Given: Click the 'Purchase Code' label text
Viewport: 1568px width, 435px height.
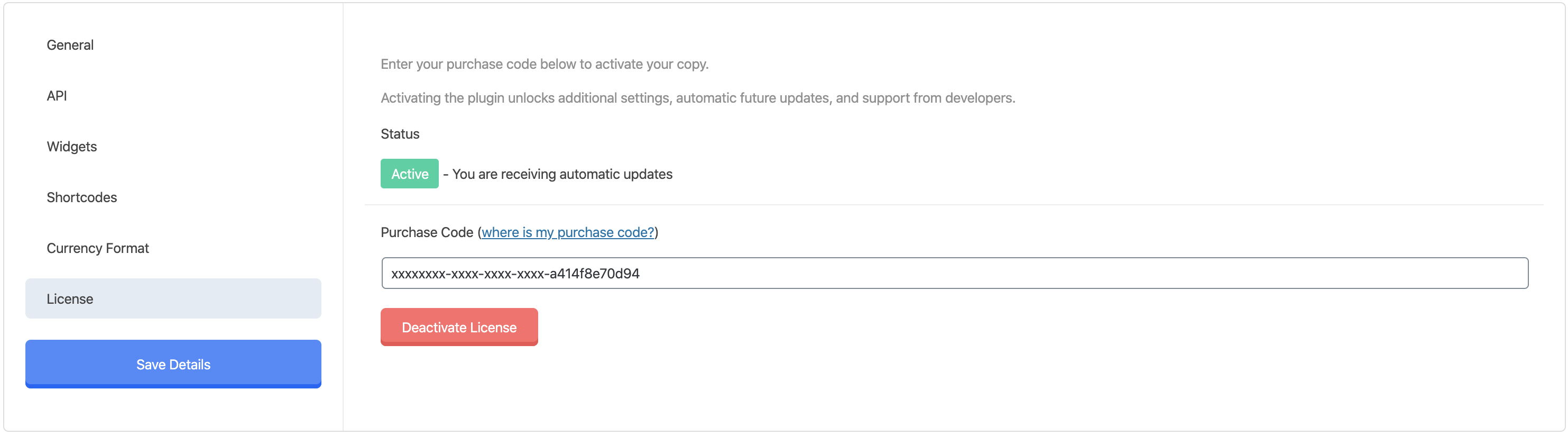Looking at the screenshot, I should click(x=427, y=232).
